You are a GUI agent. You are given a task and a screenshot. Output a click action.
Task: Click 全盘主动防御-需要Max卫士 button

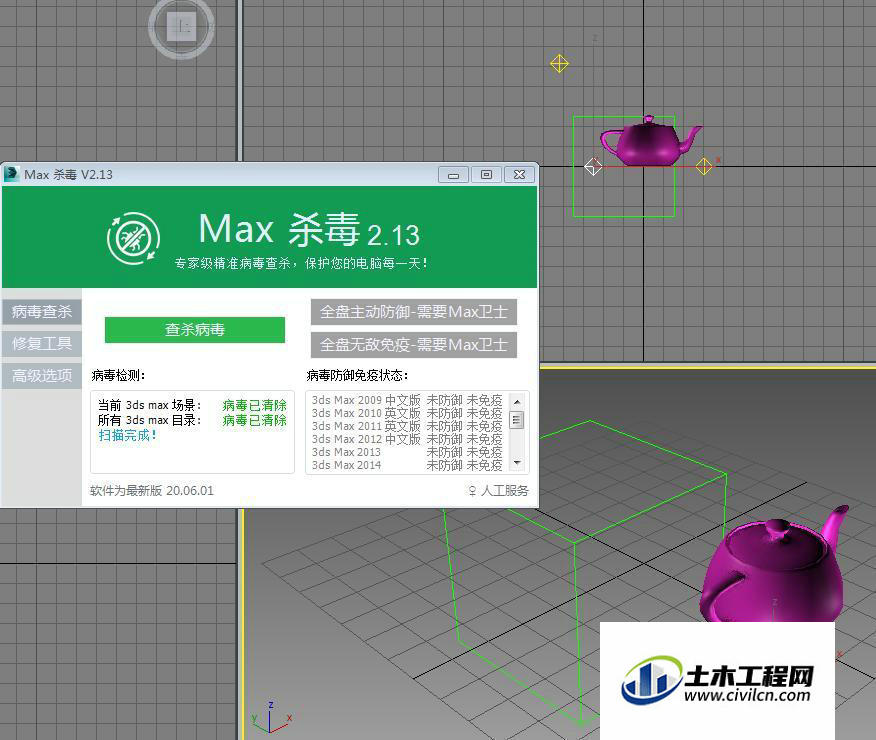pos(413,312)
